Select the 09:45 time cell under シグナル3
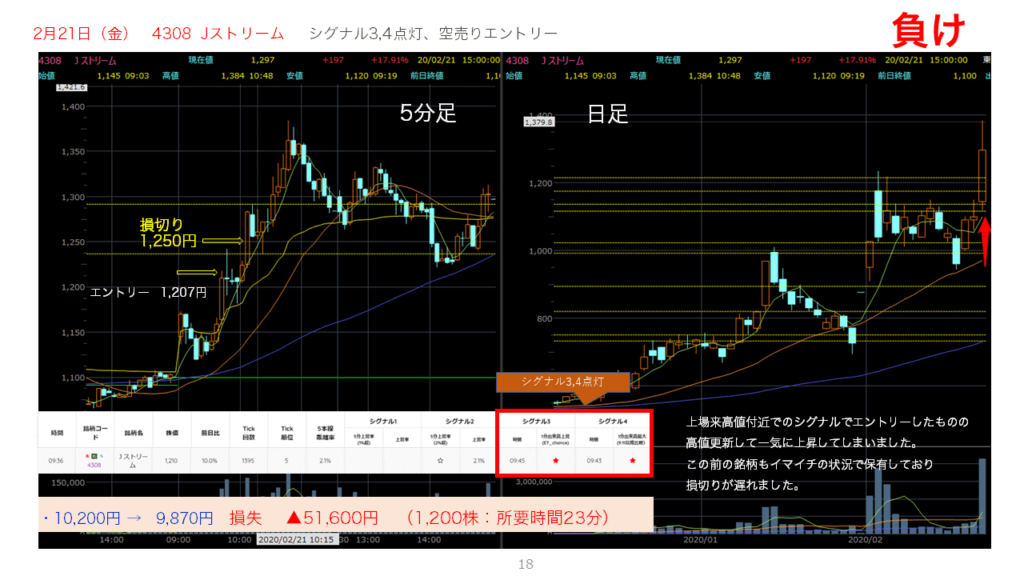Screen dimensions: 1024x576 pyautogui.click(x=517, y=460)
